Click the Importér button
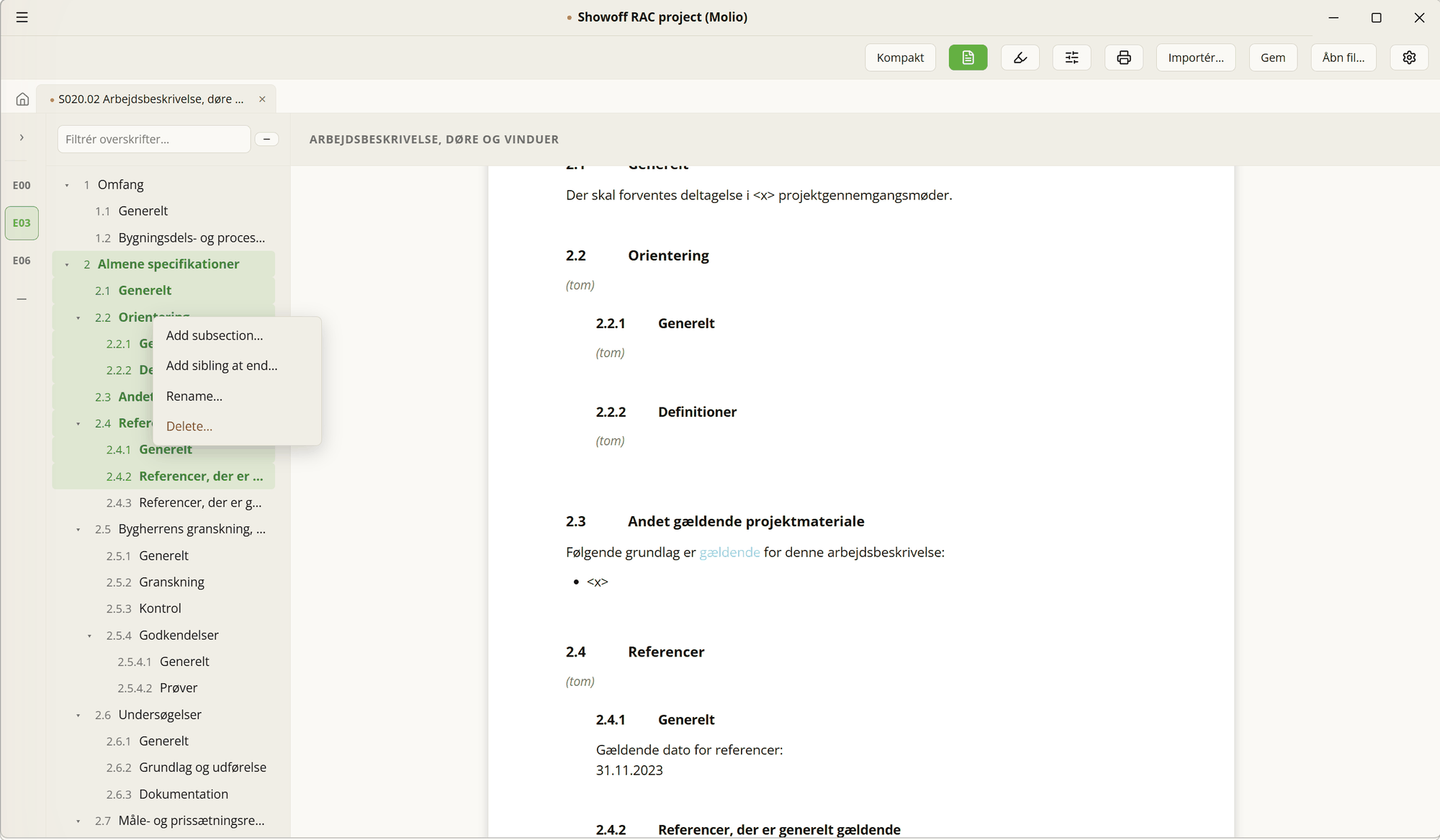1440x840 pixels. (x=1195, y=58)
